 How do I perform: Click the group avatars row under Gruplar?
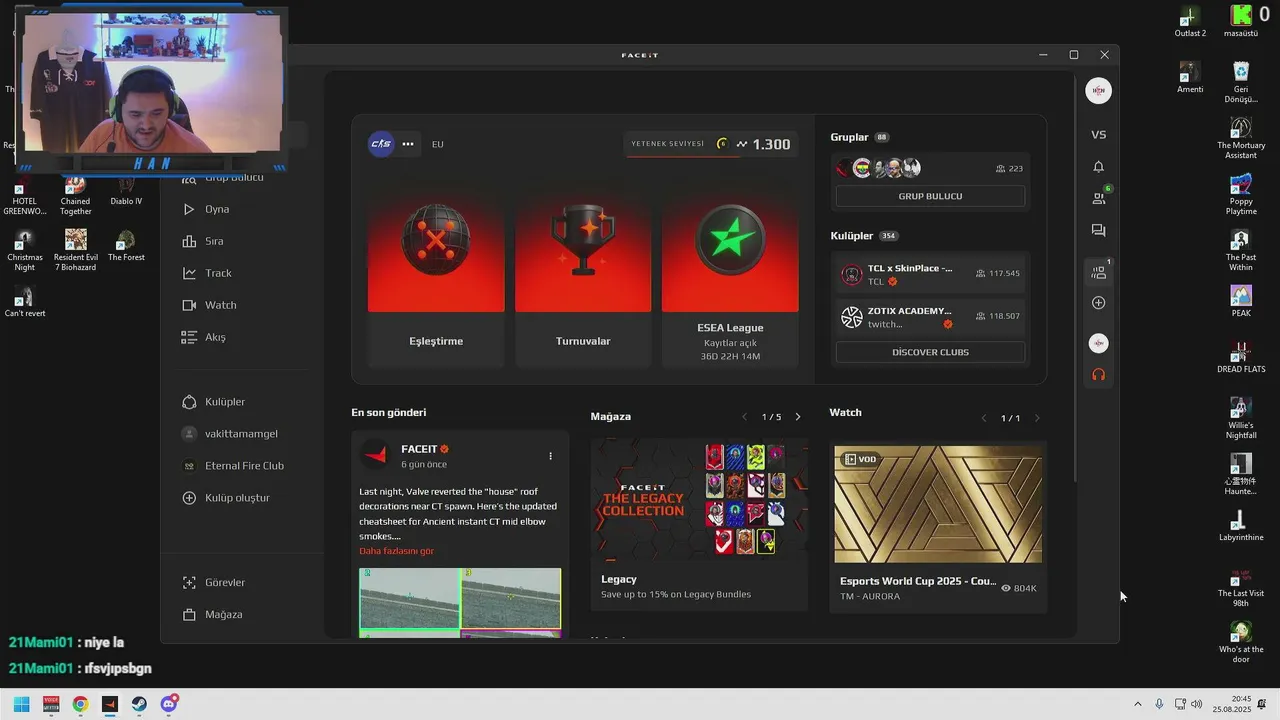click(x=879, y=168)
